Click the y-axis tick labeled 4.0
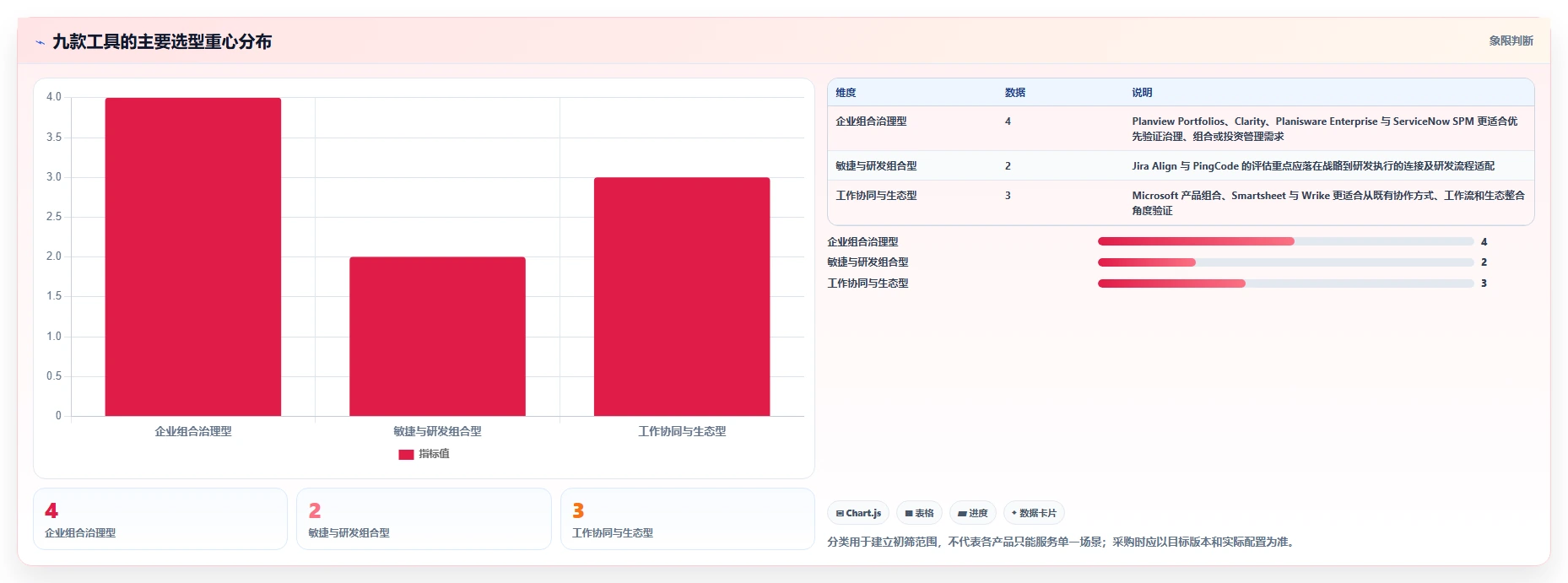 tap(54, 97)
